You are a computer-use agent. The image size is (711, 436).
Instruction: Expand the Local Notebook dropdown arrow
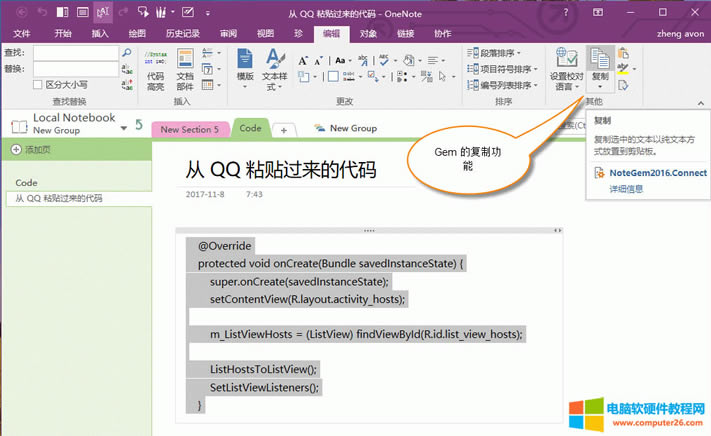coord(123,128)
